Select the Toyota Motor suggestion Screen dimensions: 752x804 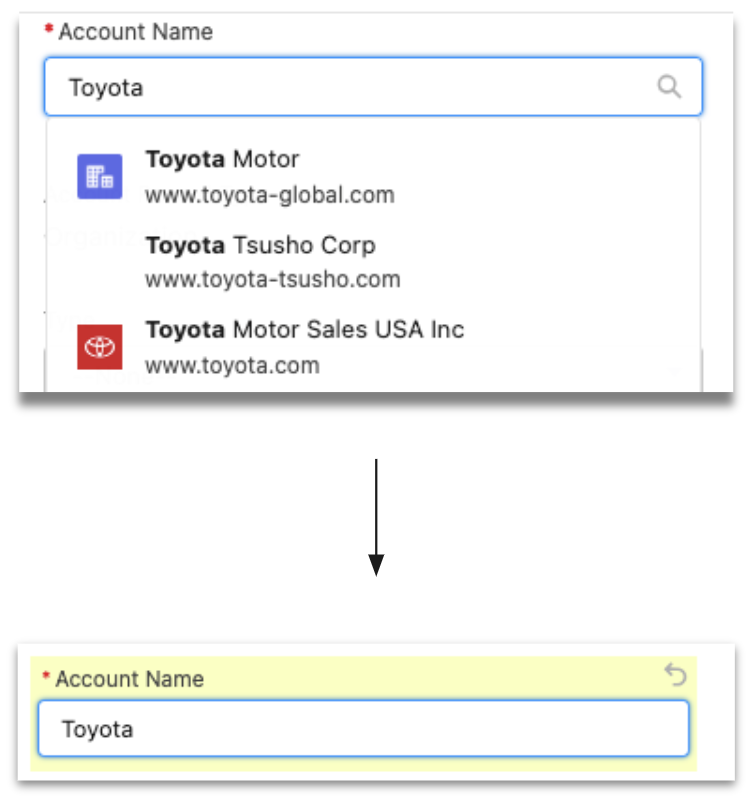point(222,160)
